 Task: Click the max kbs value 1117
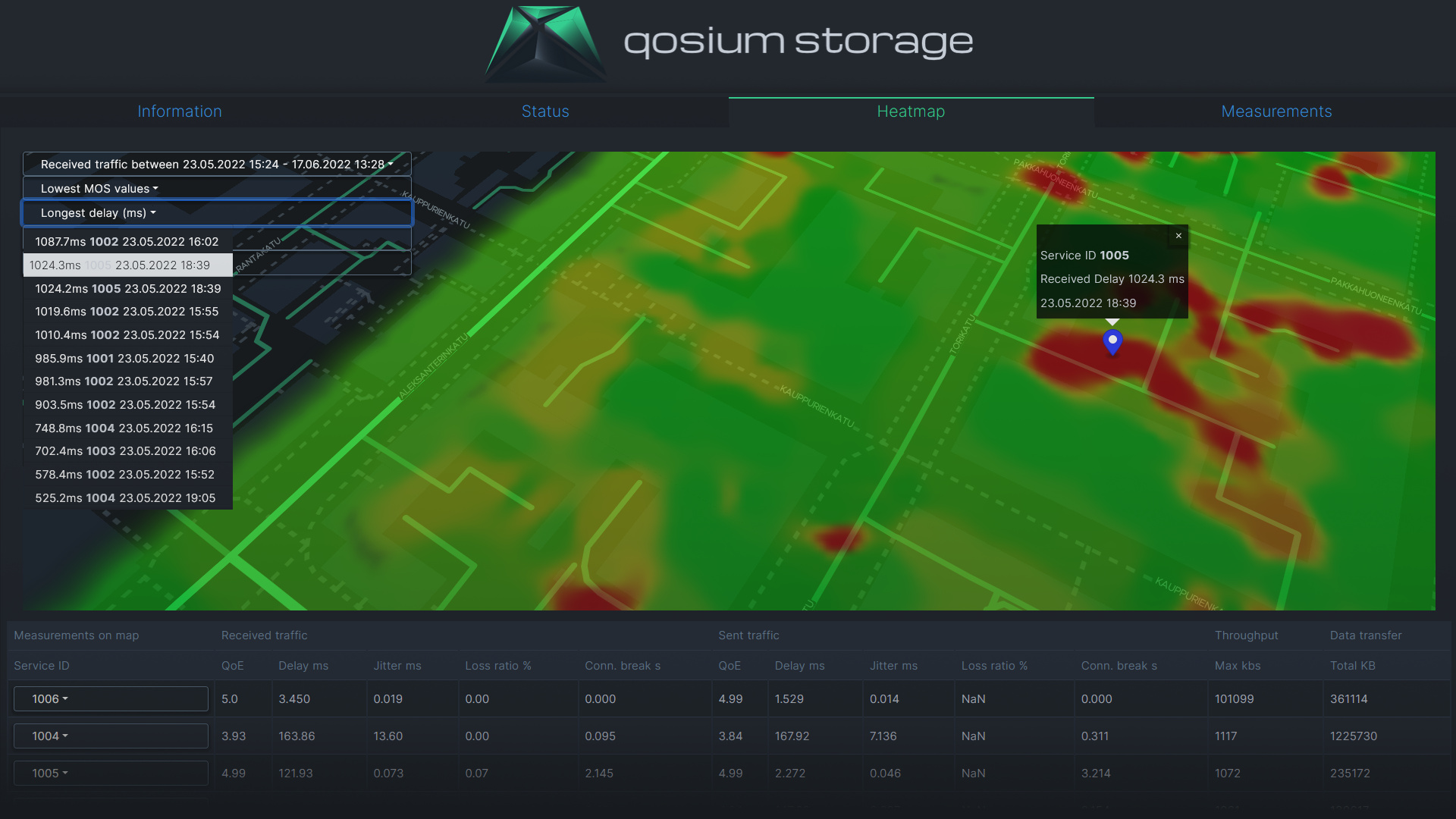pos(1226,736)
